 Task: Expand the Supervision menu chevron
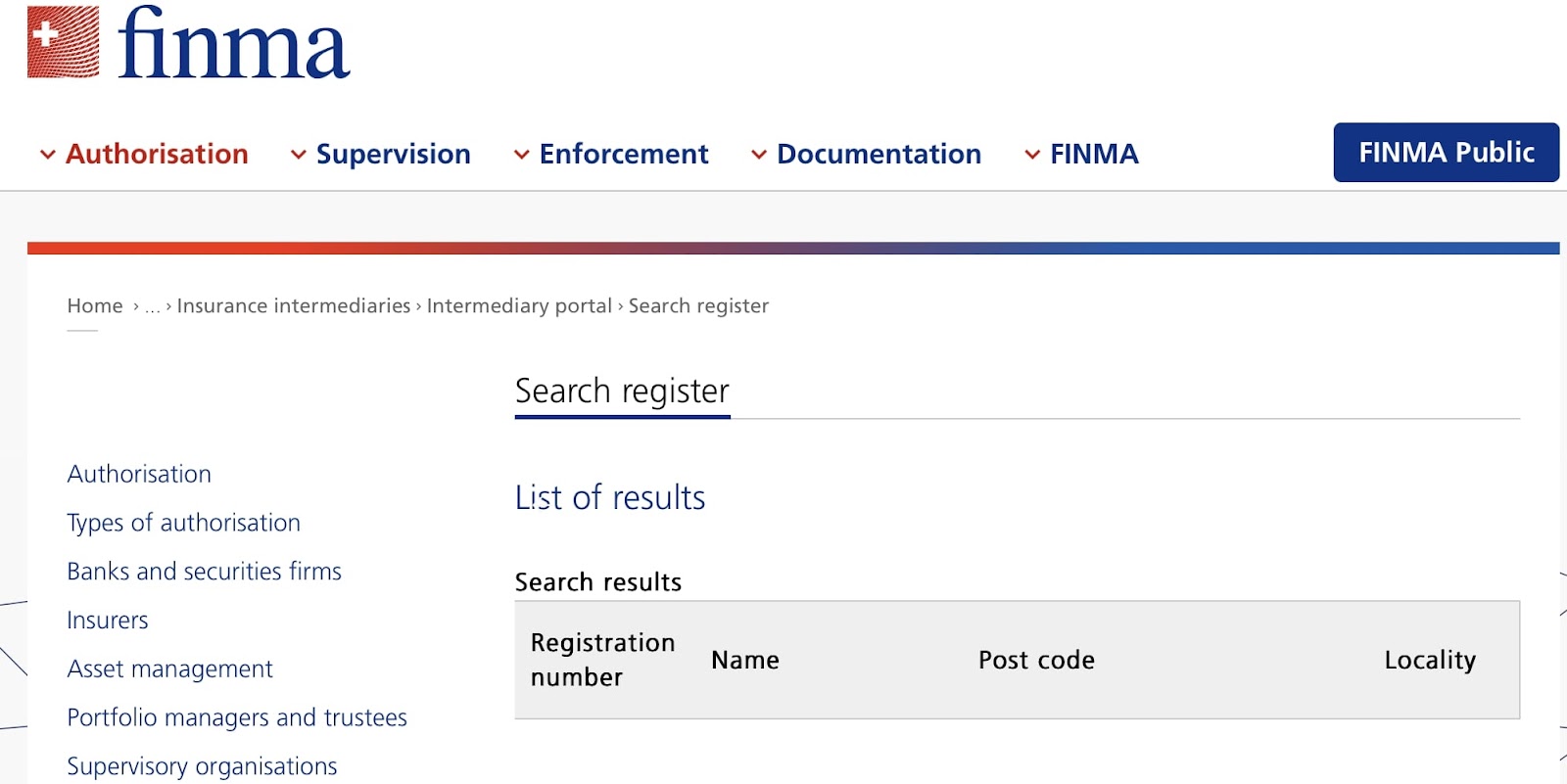pyautogui.click(x=299, y=155)
